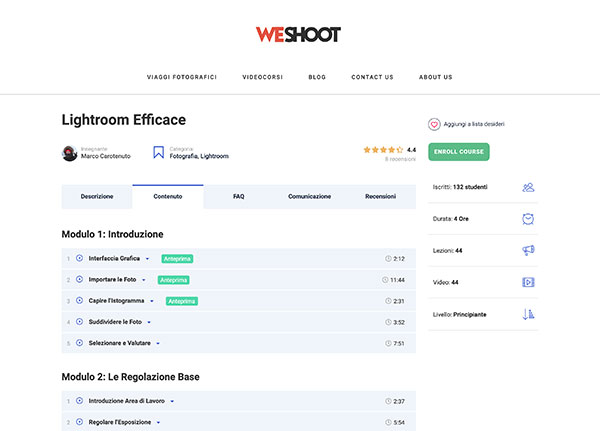Click the 8 recensioni review count
This screenshot has height=431, width=600.
pos(400,159)
